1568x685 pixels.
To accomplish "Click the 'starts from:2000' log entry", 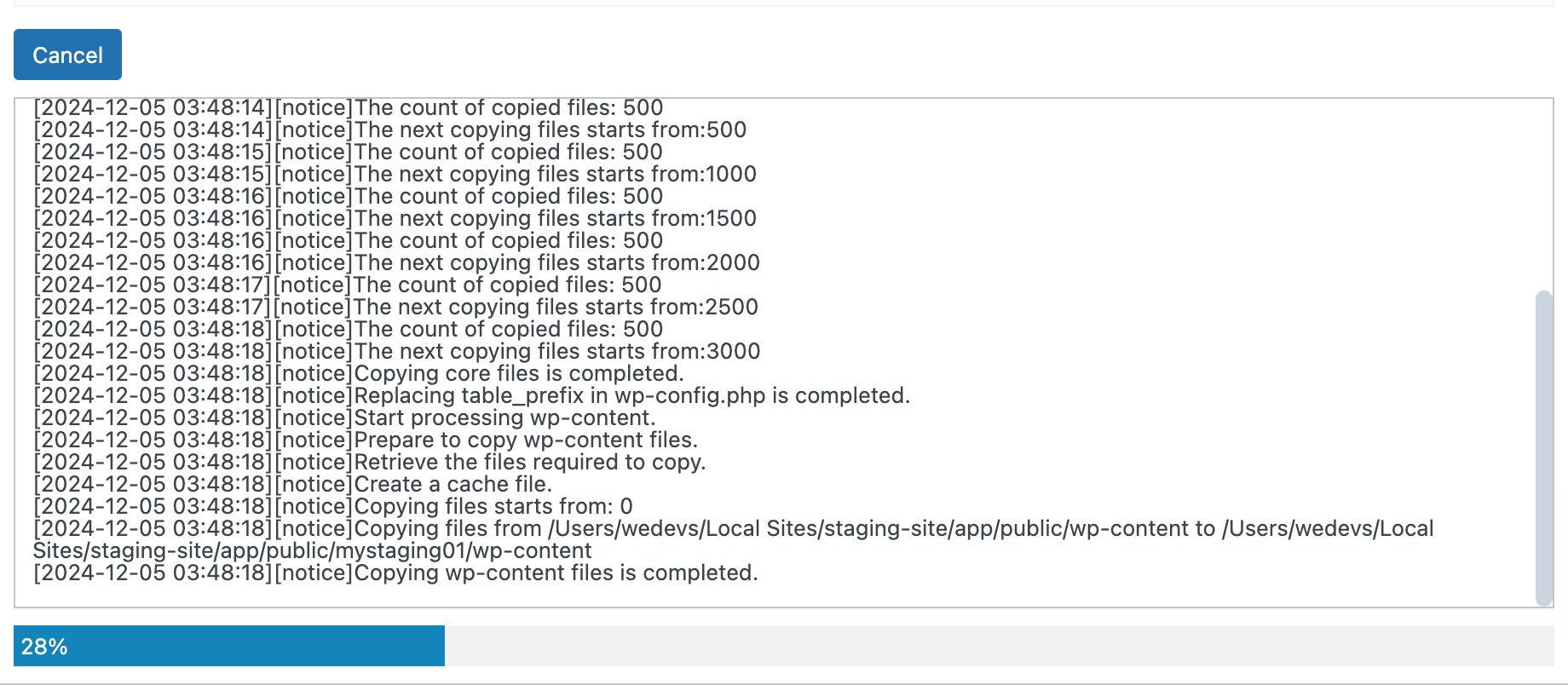I will click(x=396, y=262).
